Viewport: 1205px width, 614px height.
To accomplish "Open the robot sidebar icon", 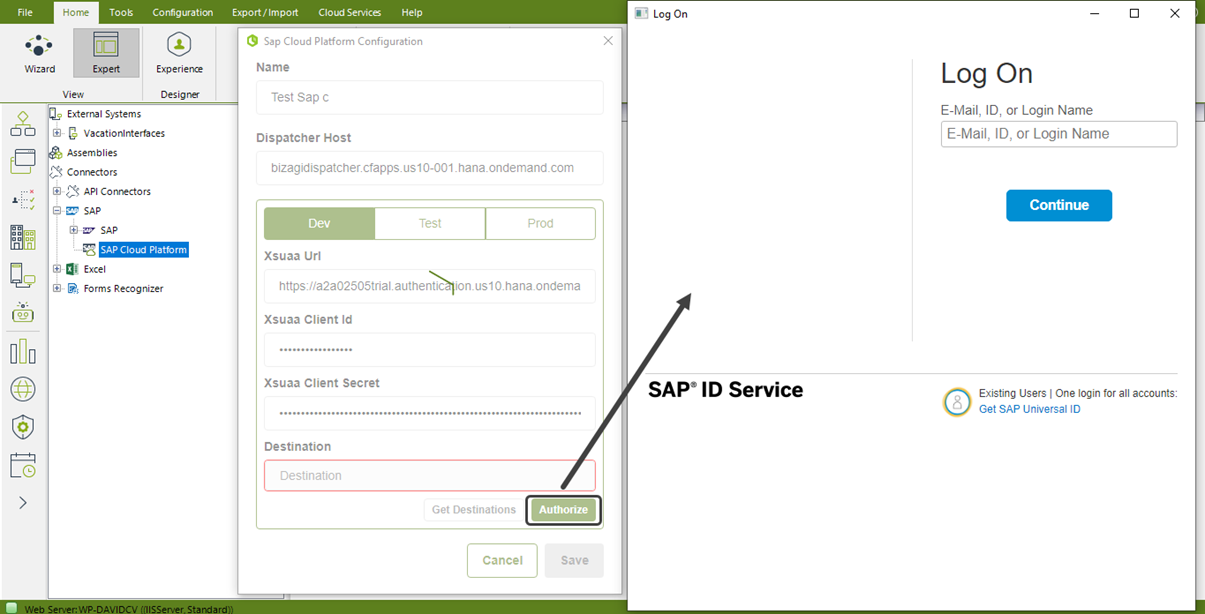I will (23, 312).
